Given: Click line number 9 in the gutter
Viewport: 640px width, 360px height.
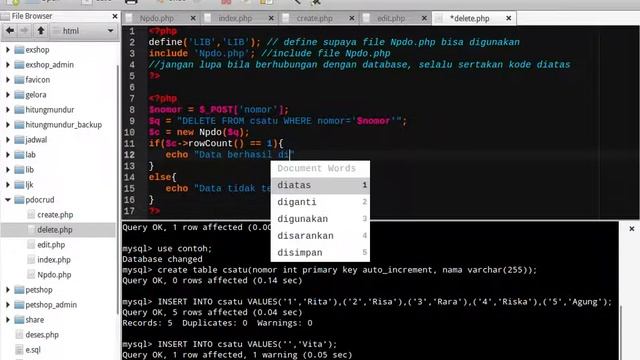Looking at the screenshot, I should tap(131, 121).
